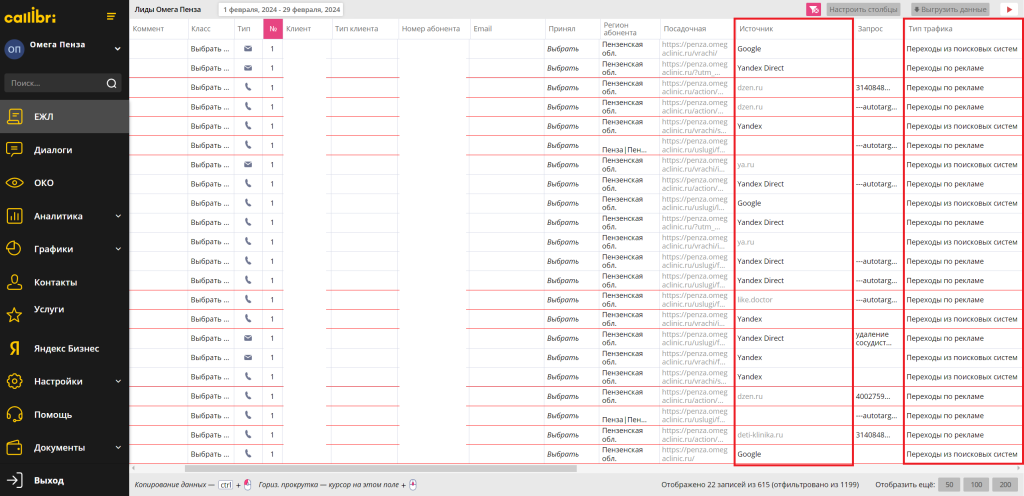Screen dimensions: 1024x496
Task: Open the date range picker February 2024
Action: [x=281, y=10]
